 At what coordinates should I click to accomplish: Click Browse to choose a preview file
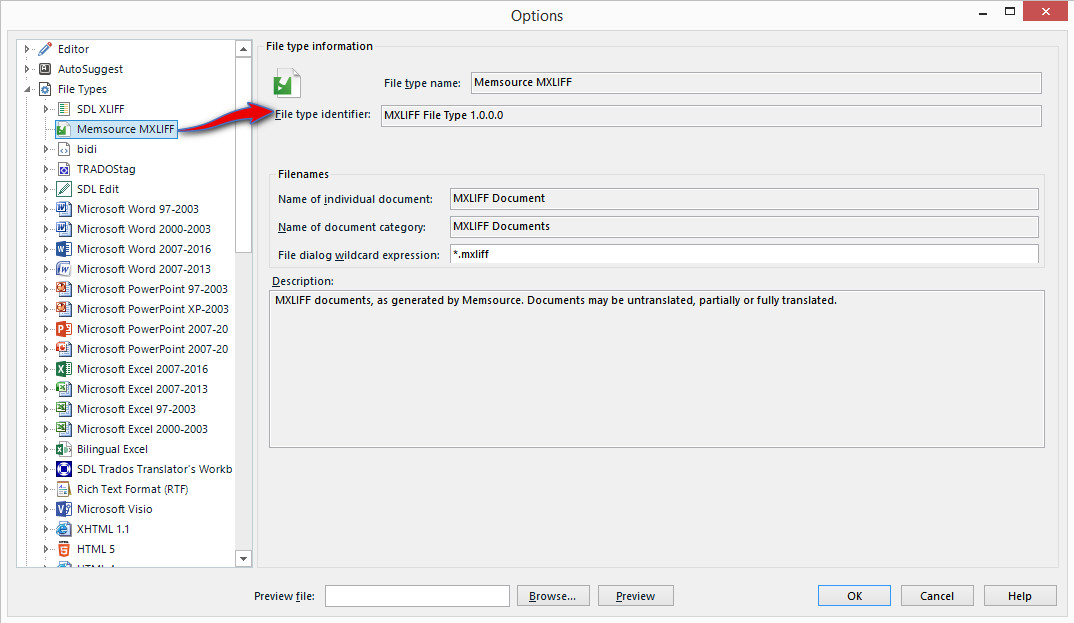click(x=552, y=595)
